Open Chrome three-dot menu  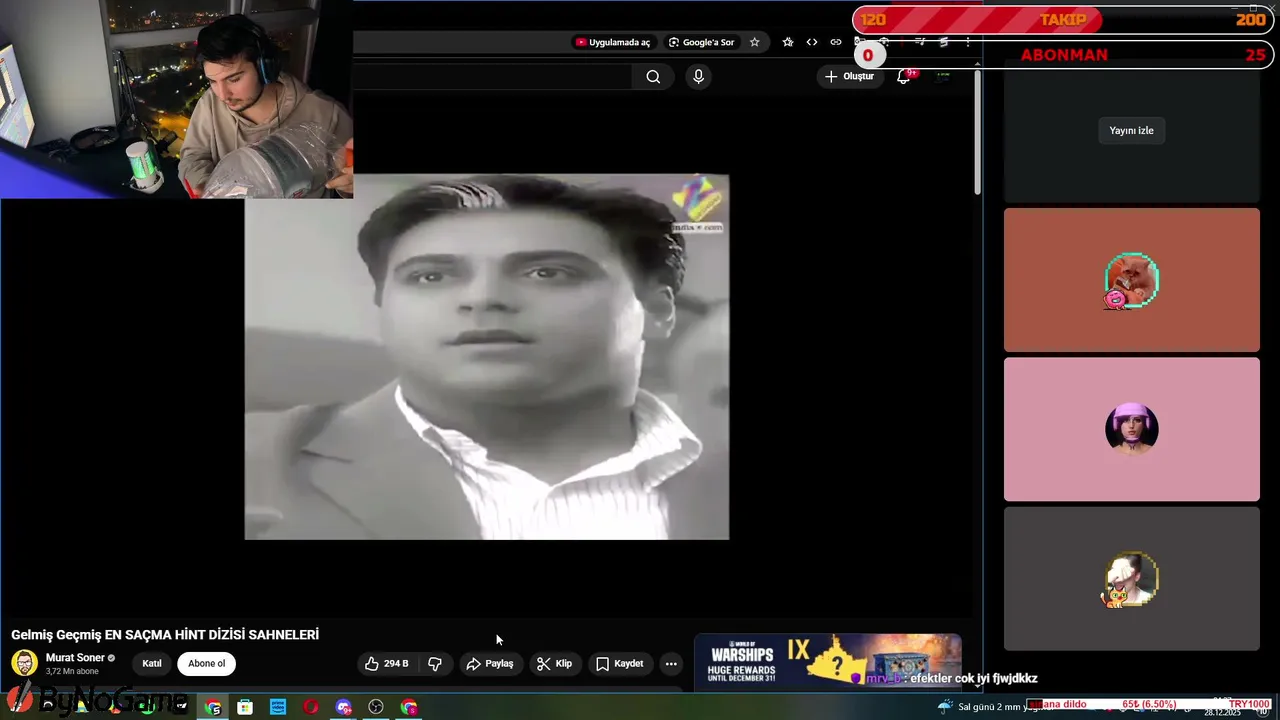(x=967, y=42)
